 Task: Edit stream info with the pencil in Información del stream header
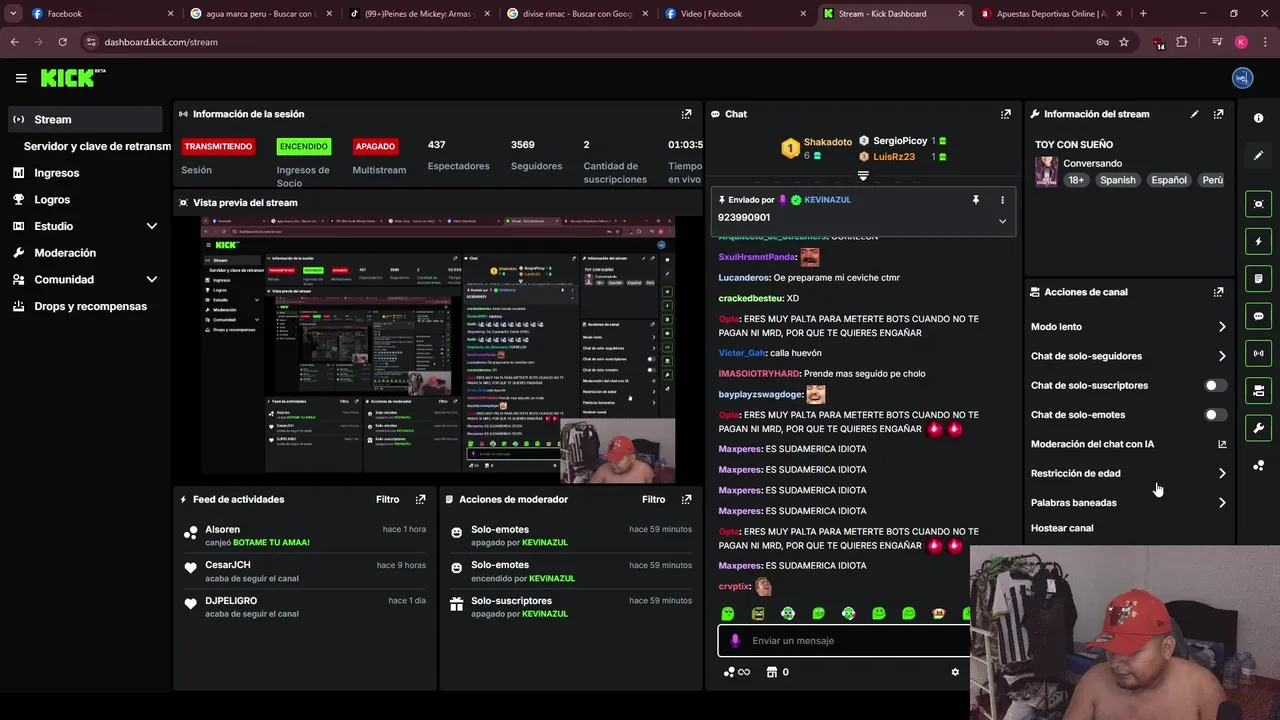coord(1194,114)
